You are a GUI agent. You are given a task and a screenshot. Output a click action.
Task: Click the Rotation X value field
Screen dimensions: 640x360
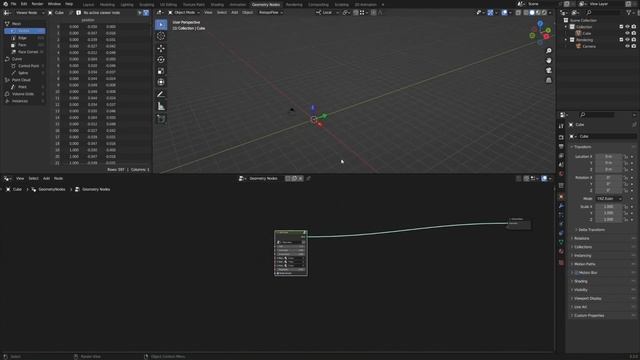click(x=608, y=178)
